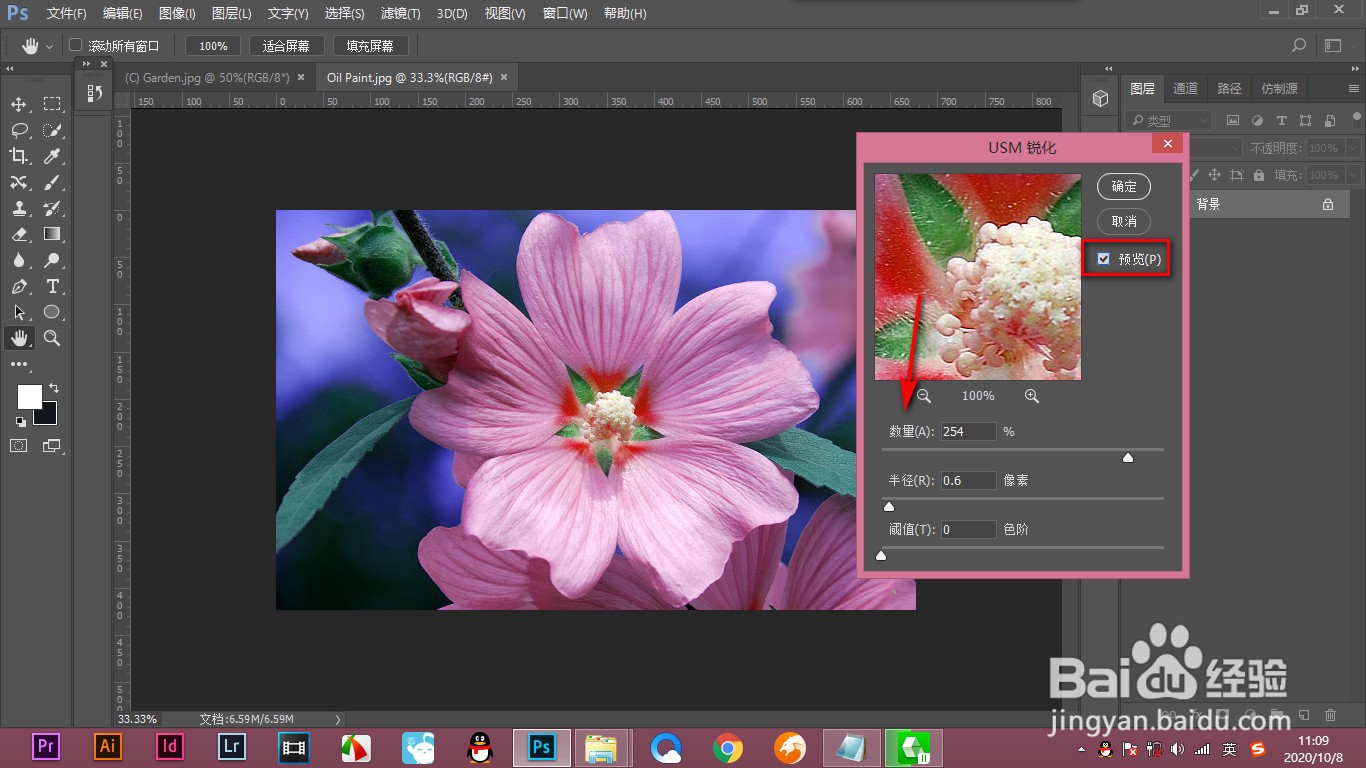Choose the Gradient tool
Screen dimensions: 1366x768
click(52, 234)
